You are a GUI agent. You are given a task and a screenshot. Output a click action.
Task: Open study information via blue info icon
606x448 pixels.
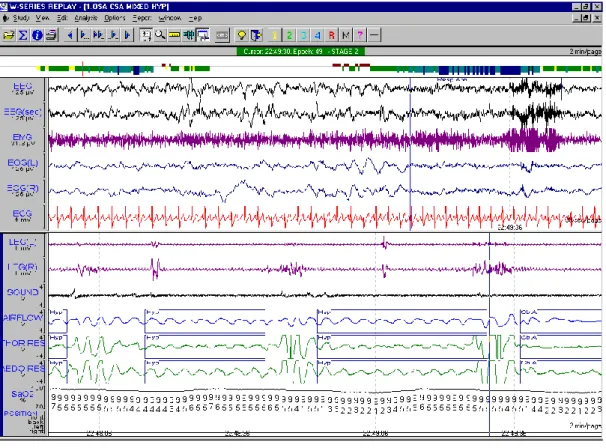tap(37, 36)
